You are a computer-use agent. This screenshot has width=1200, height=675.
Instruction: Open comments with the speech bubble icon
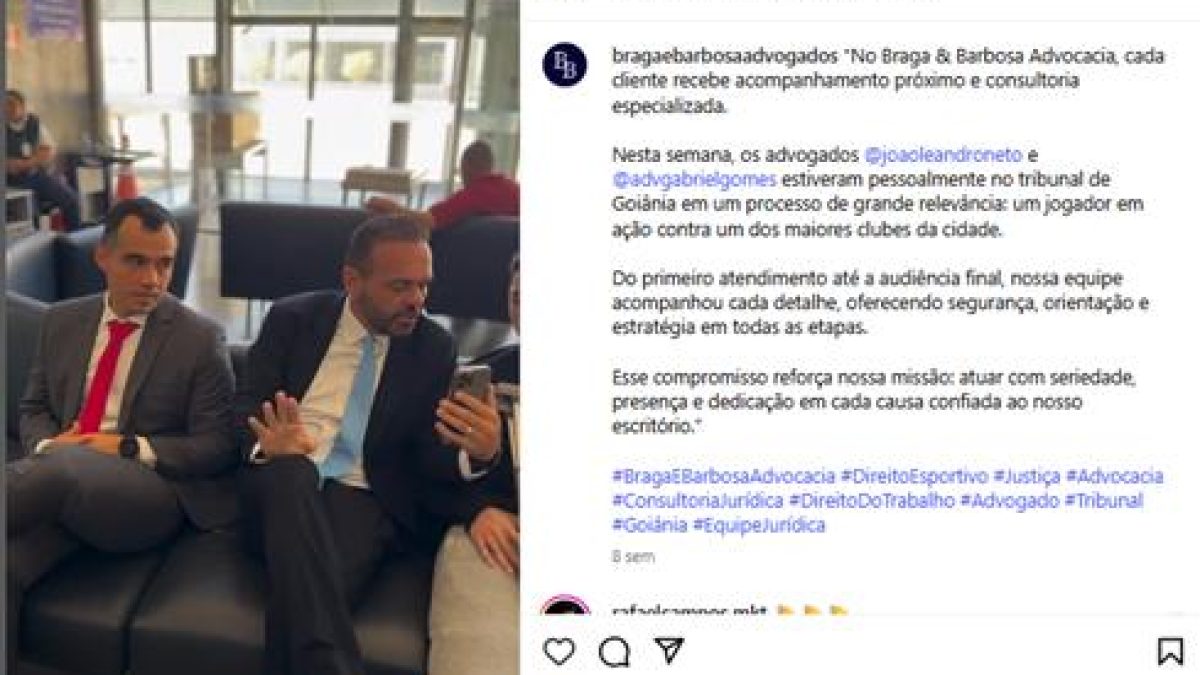click(x=614, y=651)
